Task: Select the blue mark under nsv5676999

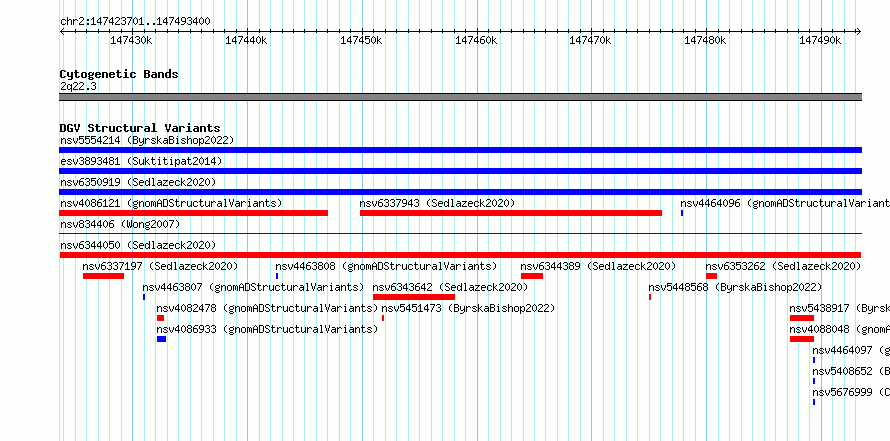Action: coord(814,402)
